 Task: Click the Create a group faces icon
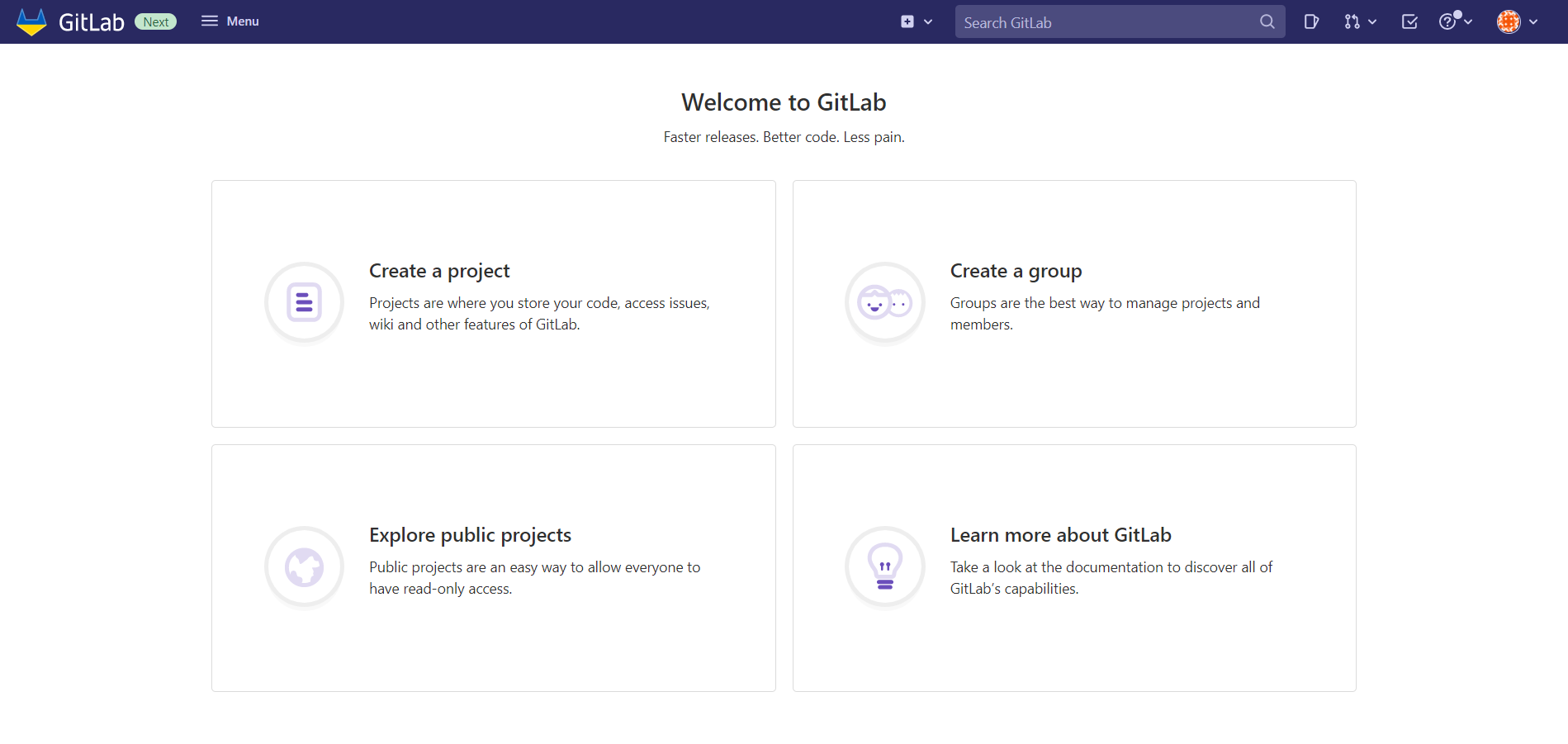[x=884, y=302]
